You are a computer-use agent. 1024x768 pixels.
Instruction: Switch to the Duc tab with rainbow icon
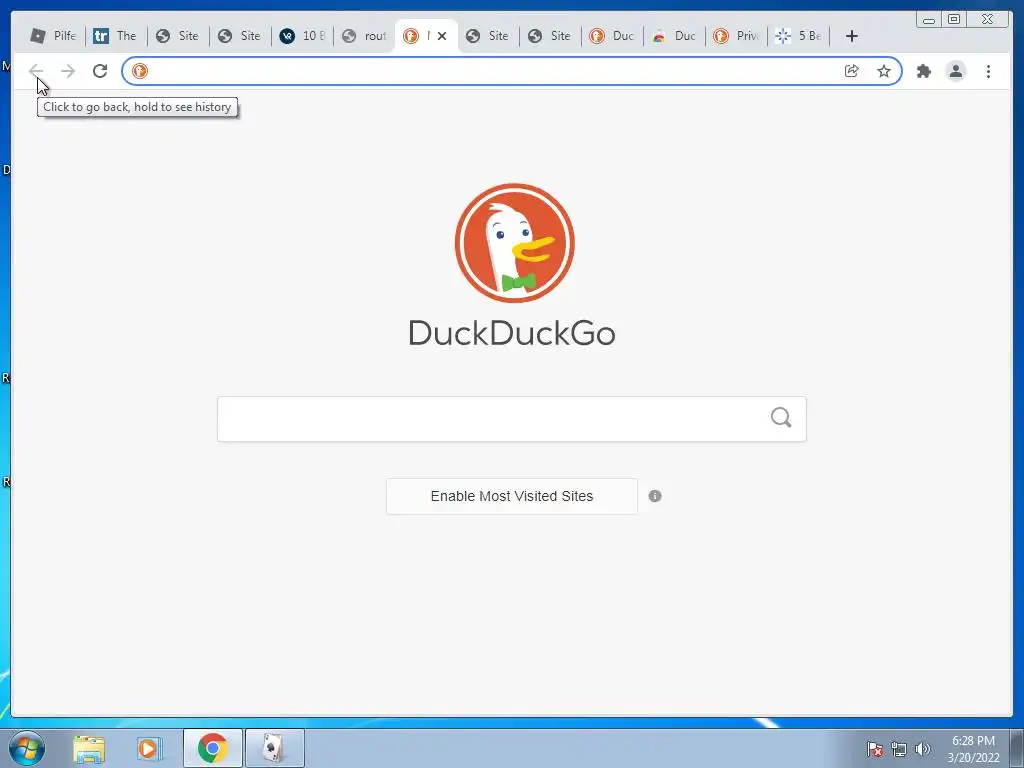pos(674,36)
